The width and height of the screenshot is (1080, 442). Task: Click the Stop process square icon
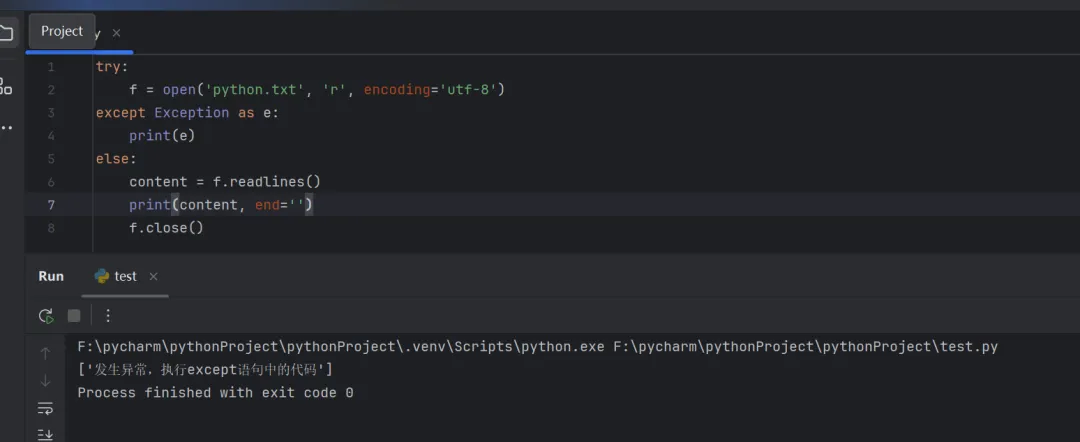(x=74, y=316)
